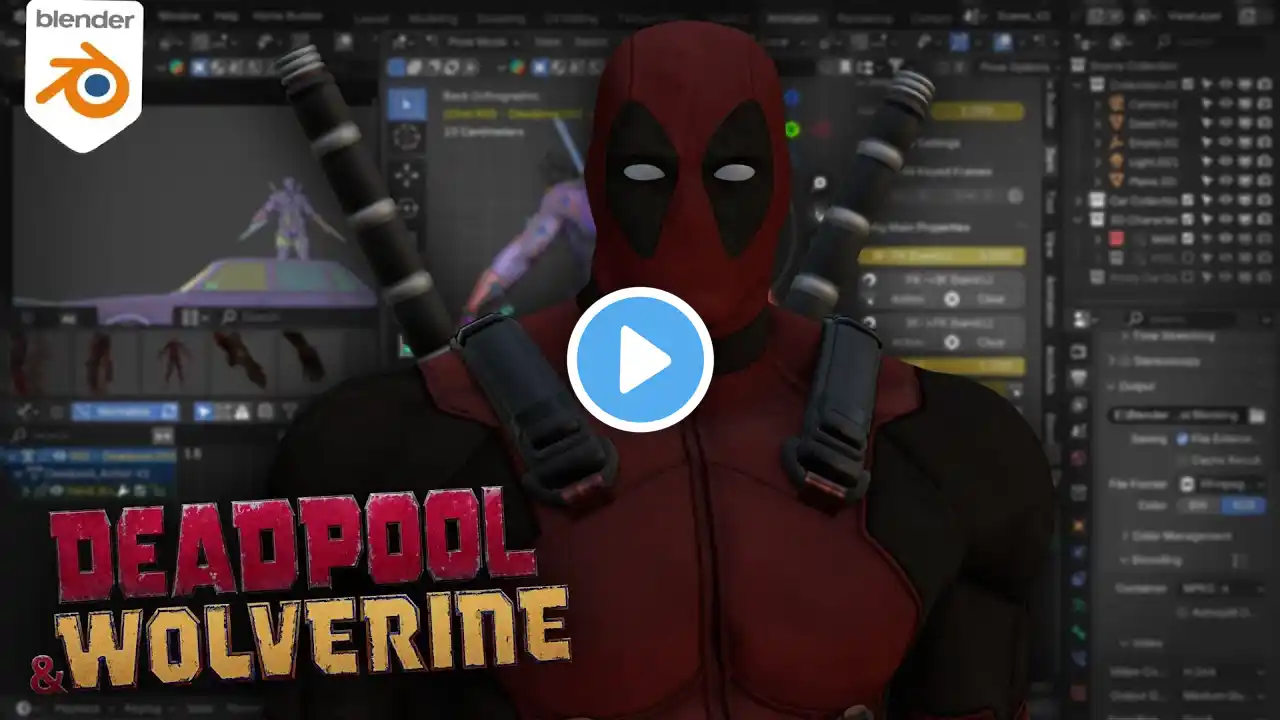
Task: Hide the Camera object with its eye icon
Action: [x=1226, y=103]
